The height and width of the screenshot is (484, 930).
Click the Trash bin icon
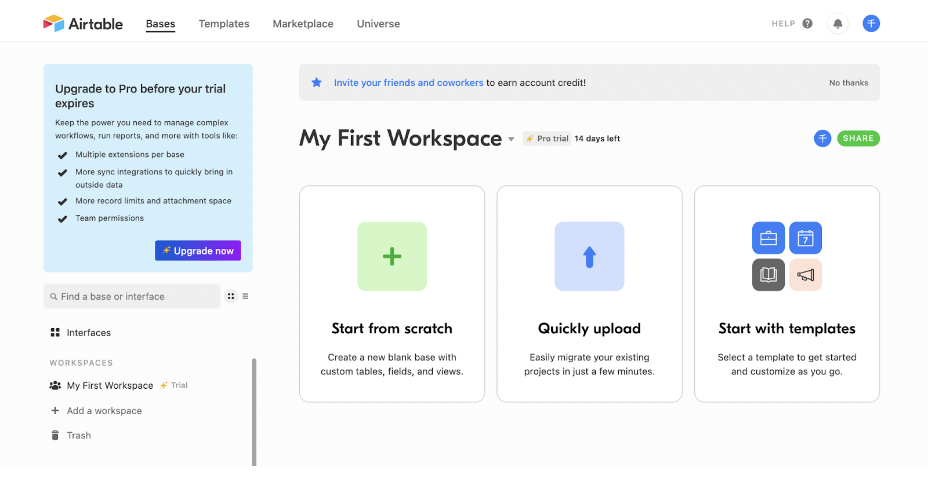[55, 435]
